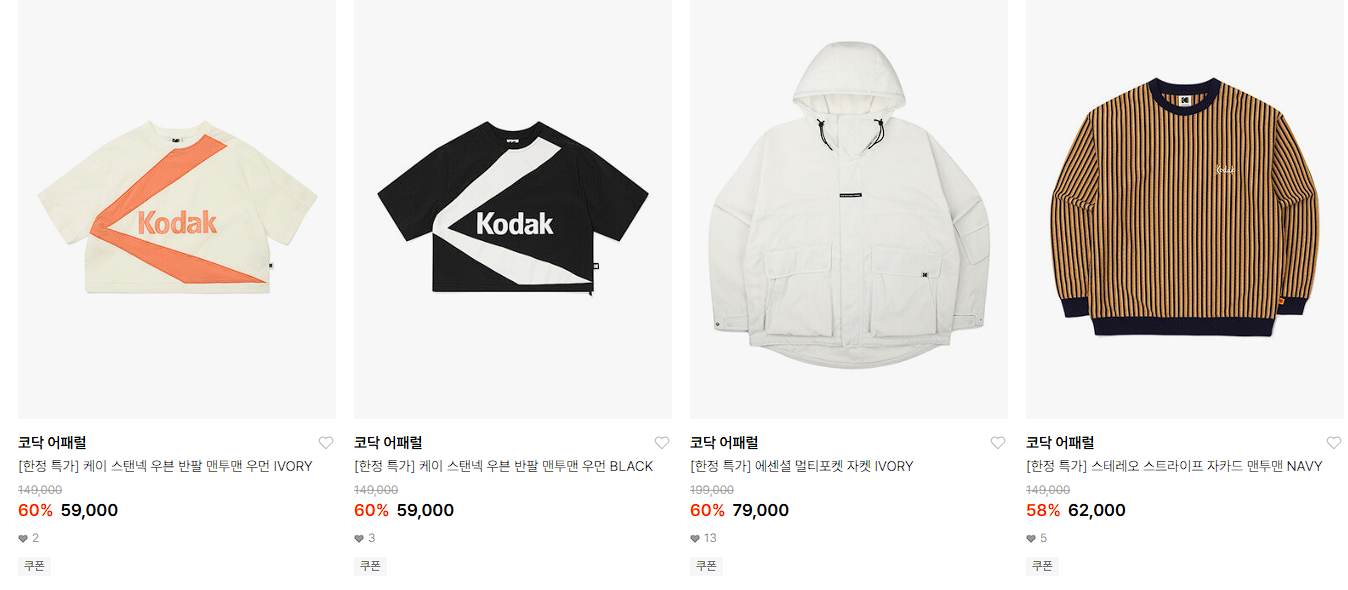This screenshot has width=1348, height=590.
Task: Click small like-count heart showing 5
Action: 1031,539
